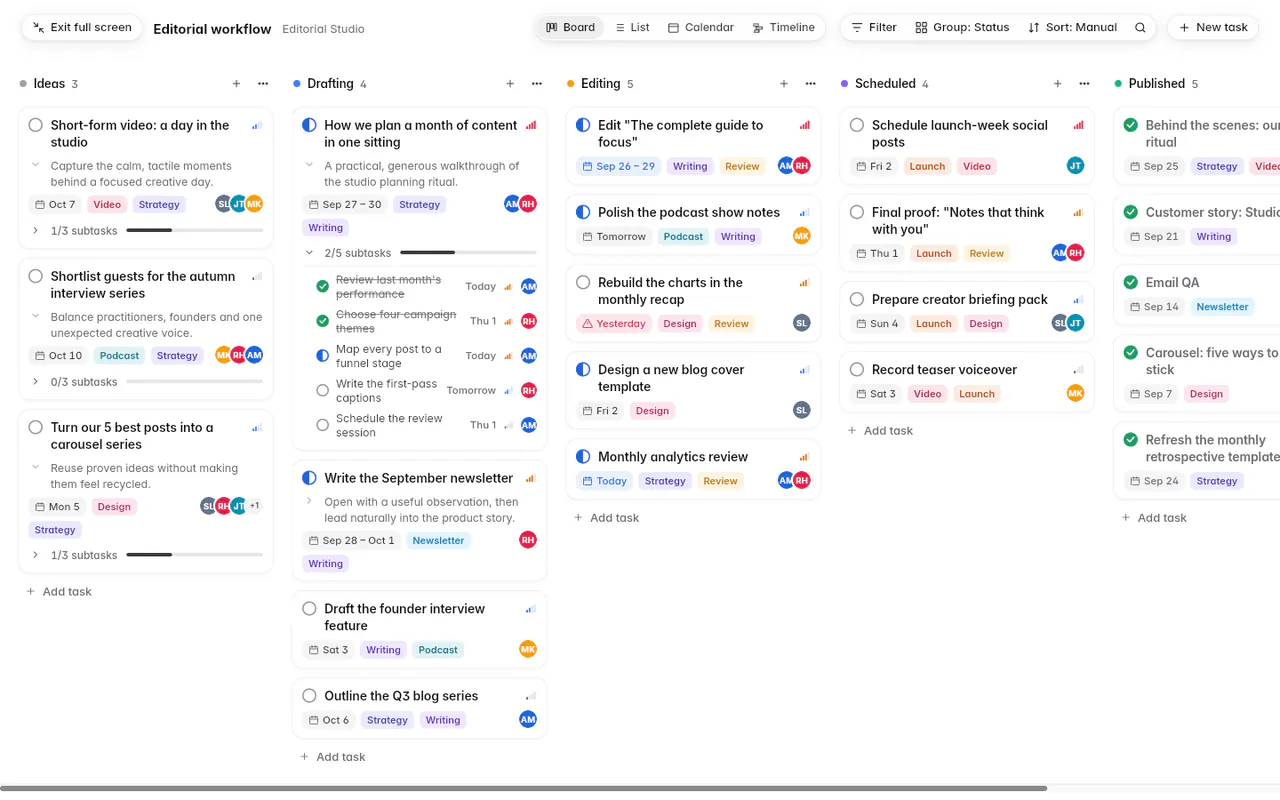Click subtask progress bar on Short-form video card

tap(194, 230)
